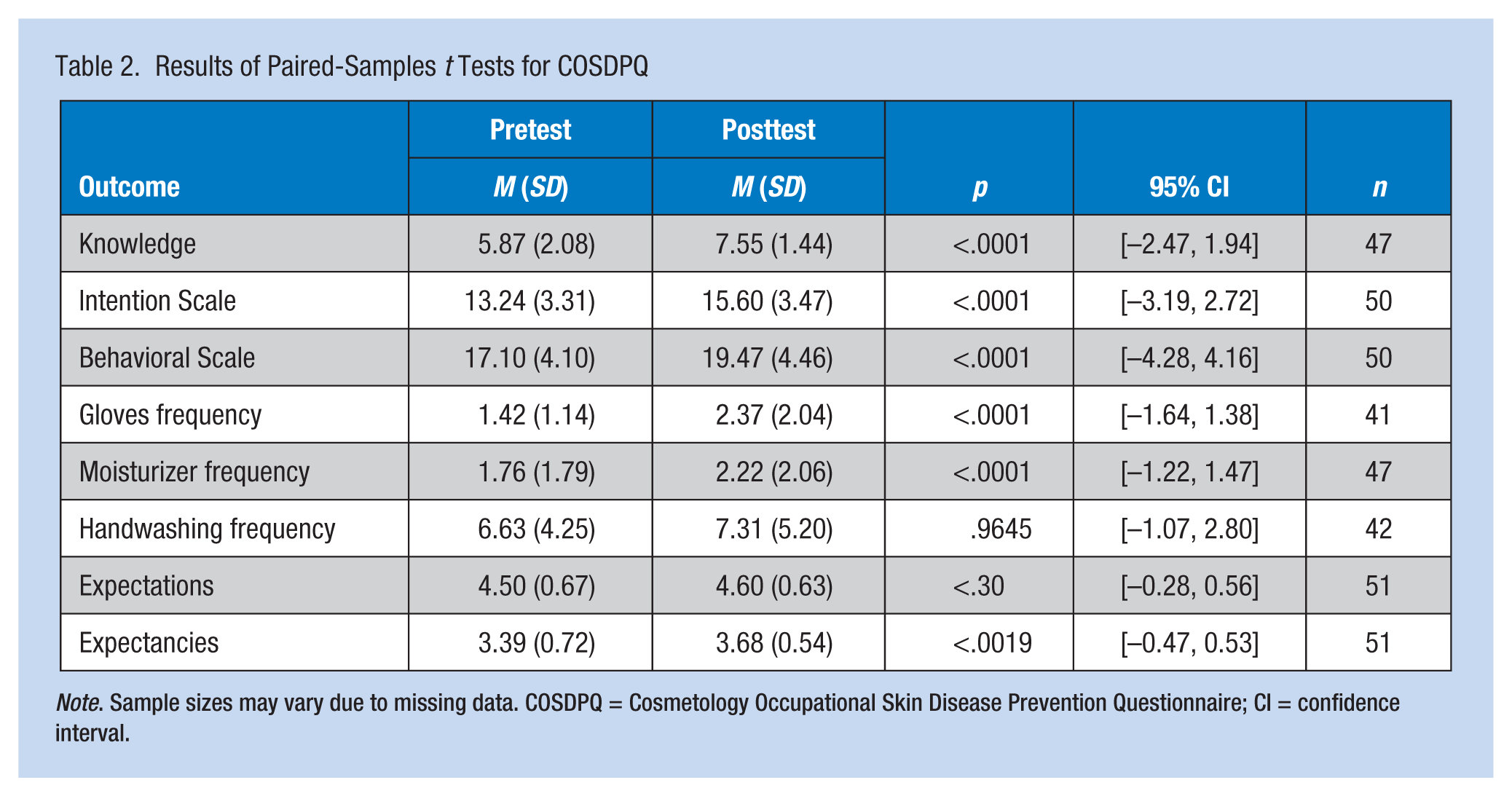Select the [–1.07, 2.80] confidence interval cell
Viewport: 1512px width, 796px height.
1189,529
